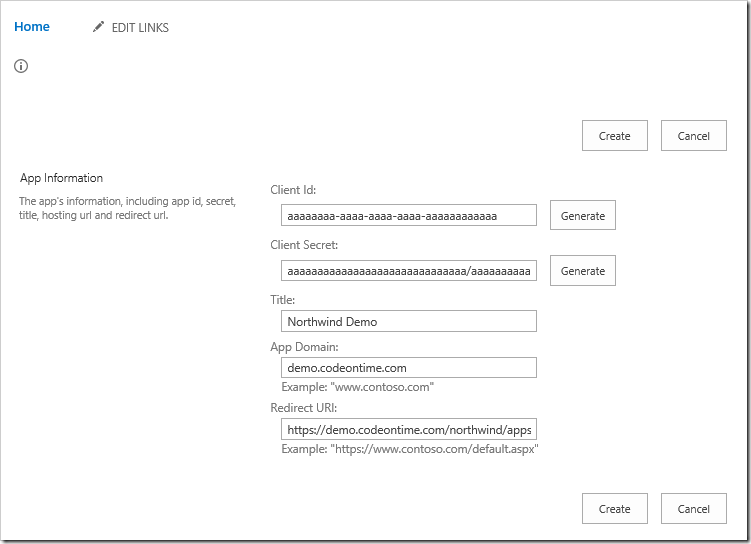751x544 pixels.
Task: Click the Redirect URI input field
Action: click(x=409, y=429)
